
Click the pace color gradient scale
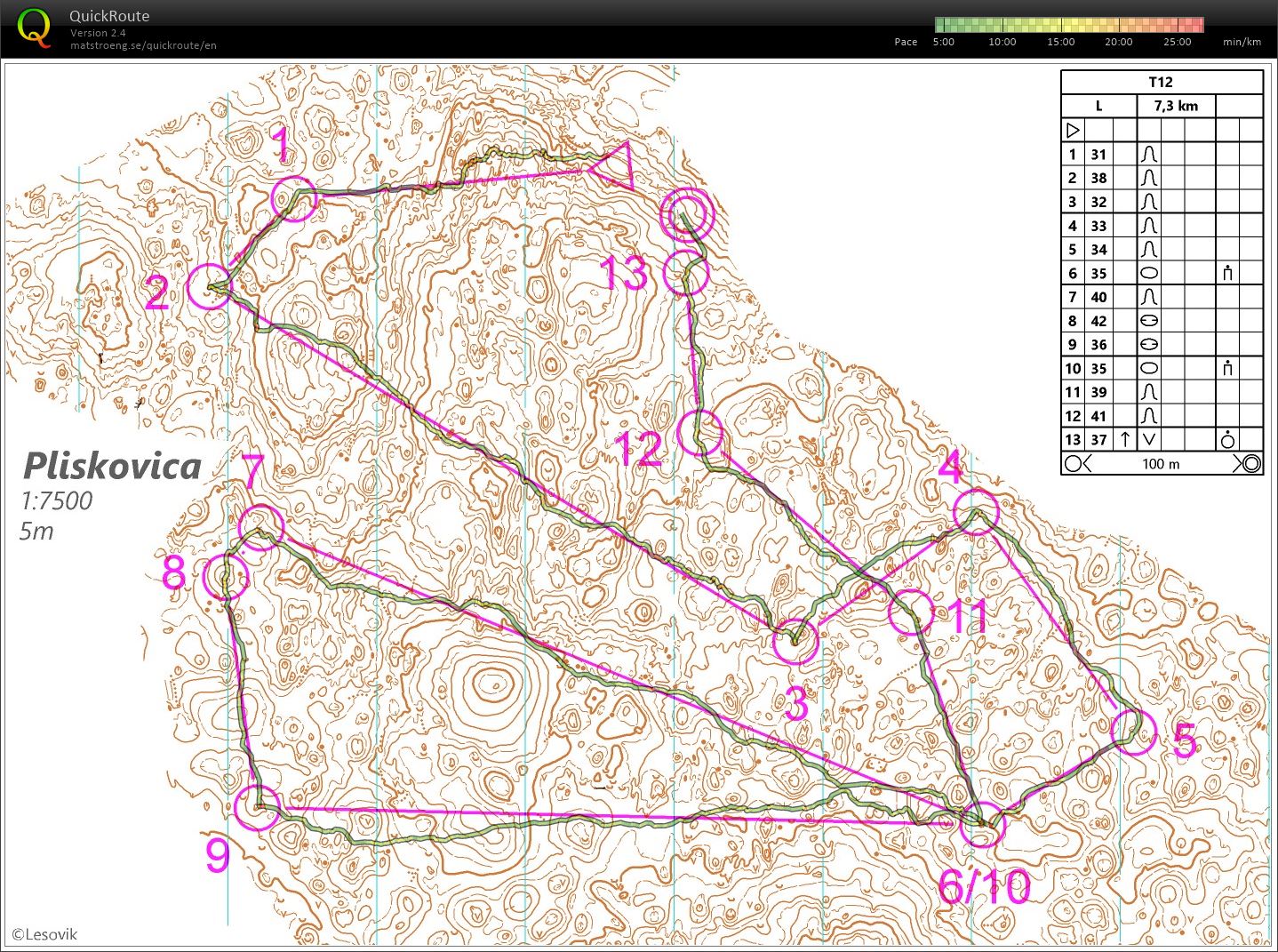tap(1069, 25)
